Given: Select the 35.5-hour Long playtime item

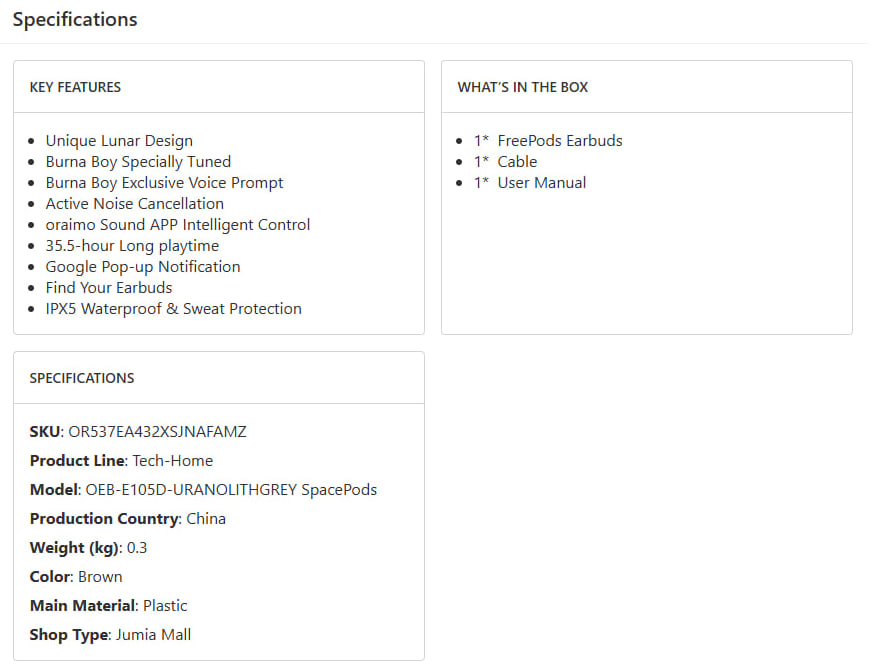Looking at the screenshot, I should (x=132, y=246).
